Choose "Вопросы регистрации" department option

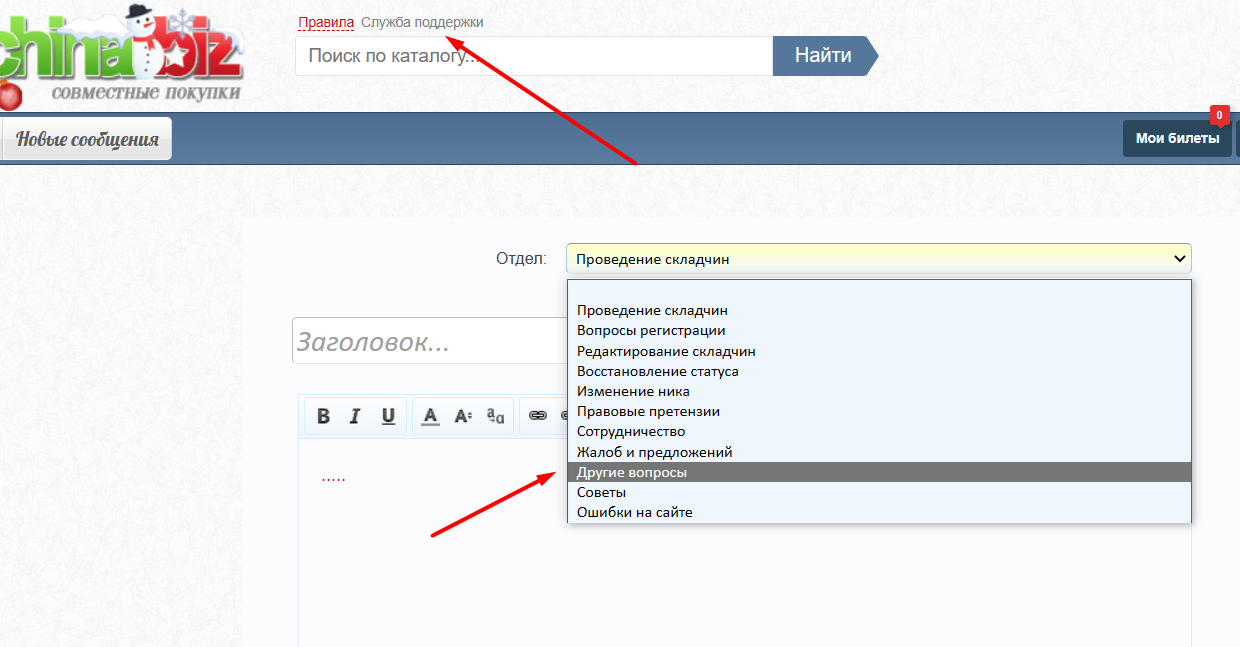tap(651, 330)
